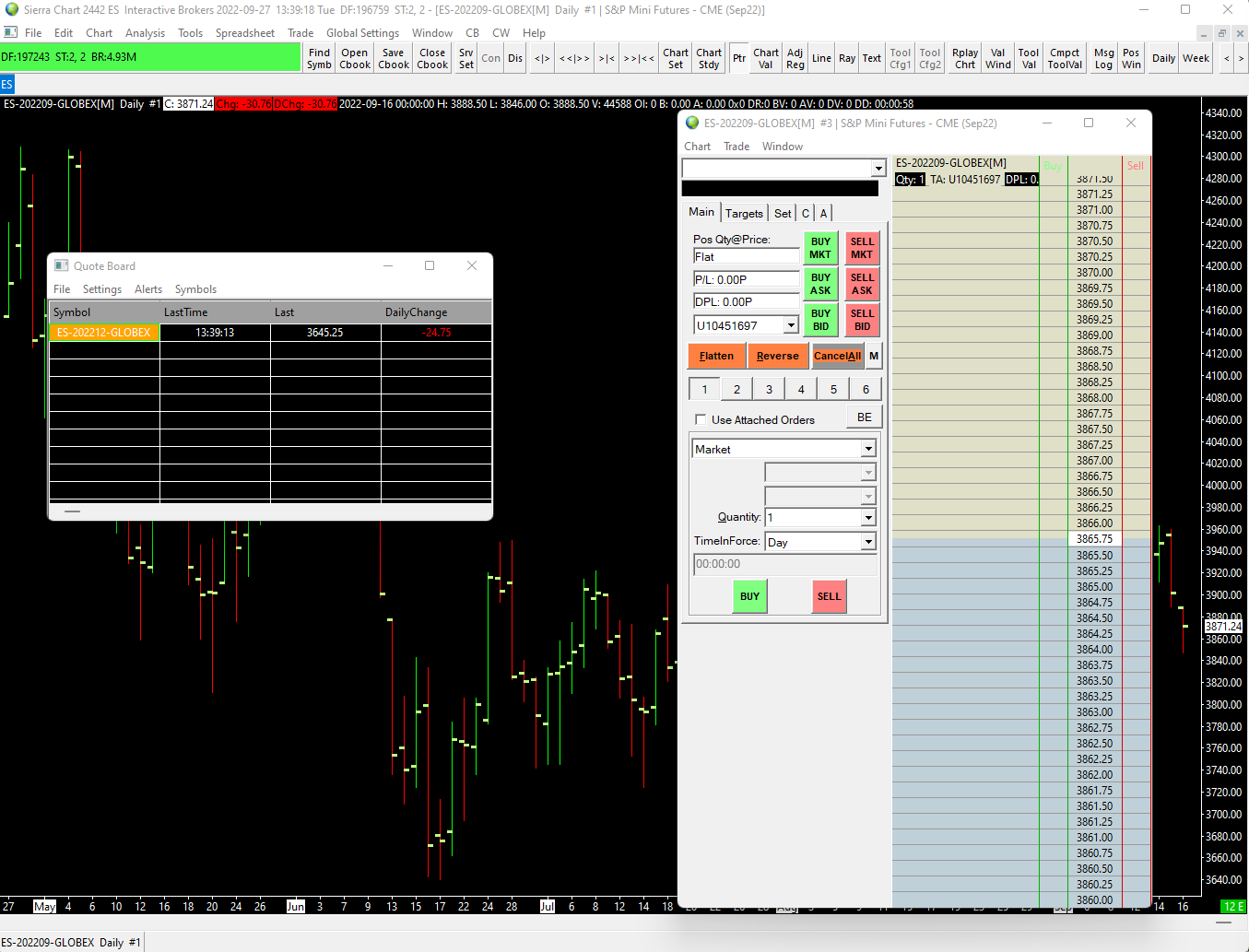Click the SELL ASK button
Viewport: 1249px width, 952px height.
point(862,284)
